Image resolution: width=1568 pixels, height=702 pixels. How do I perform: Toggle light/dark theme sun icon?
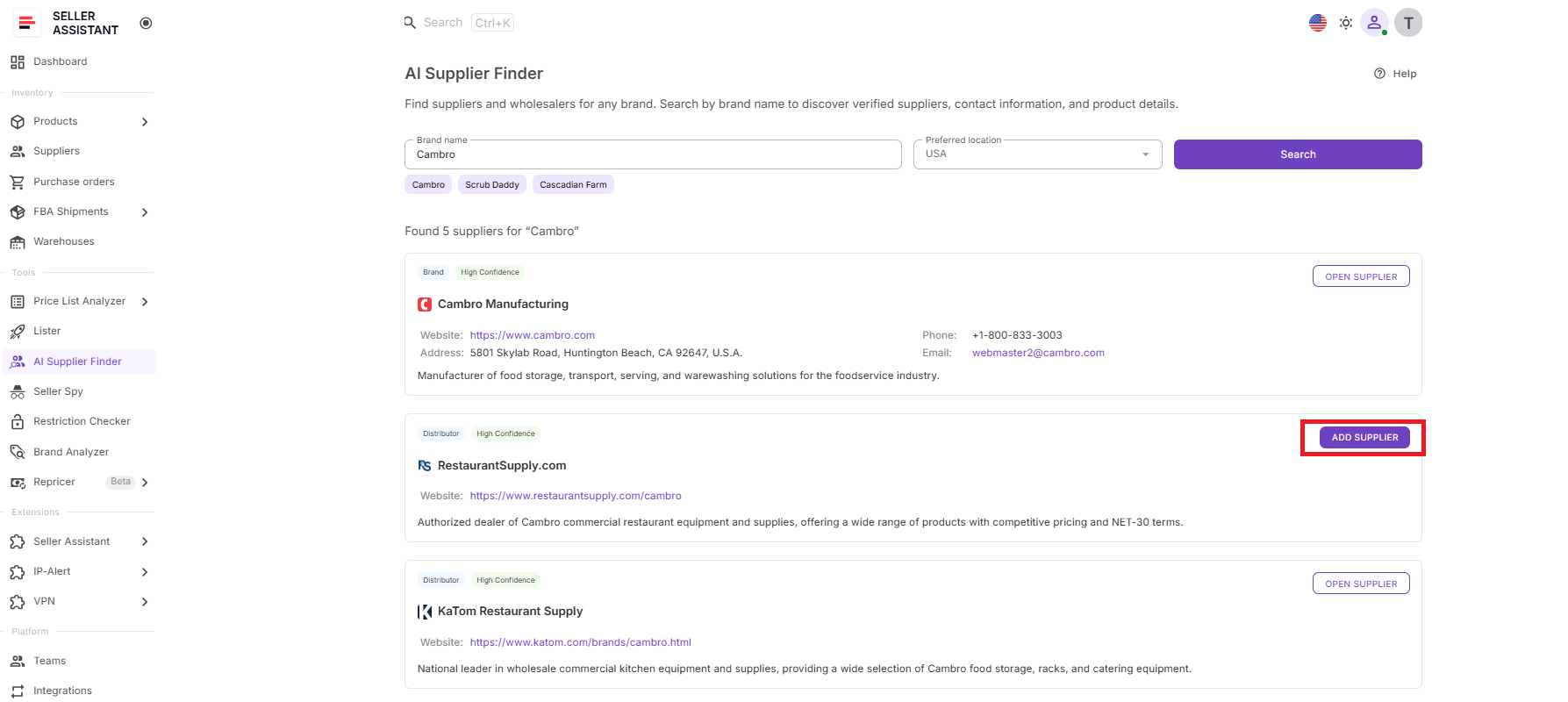tap(1346, 23)
